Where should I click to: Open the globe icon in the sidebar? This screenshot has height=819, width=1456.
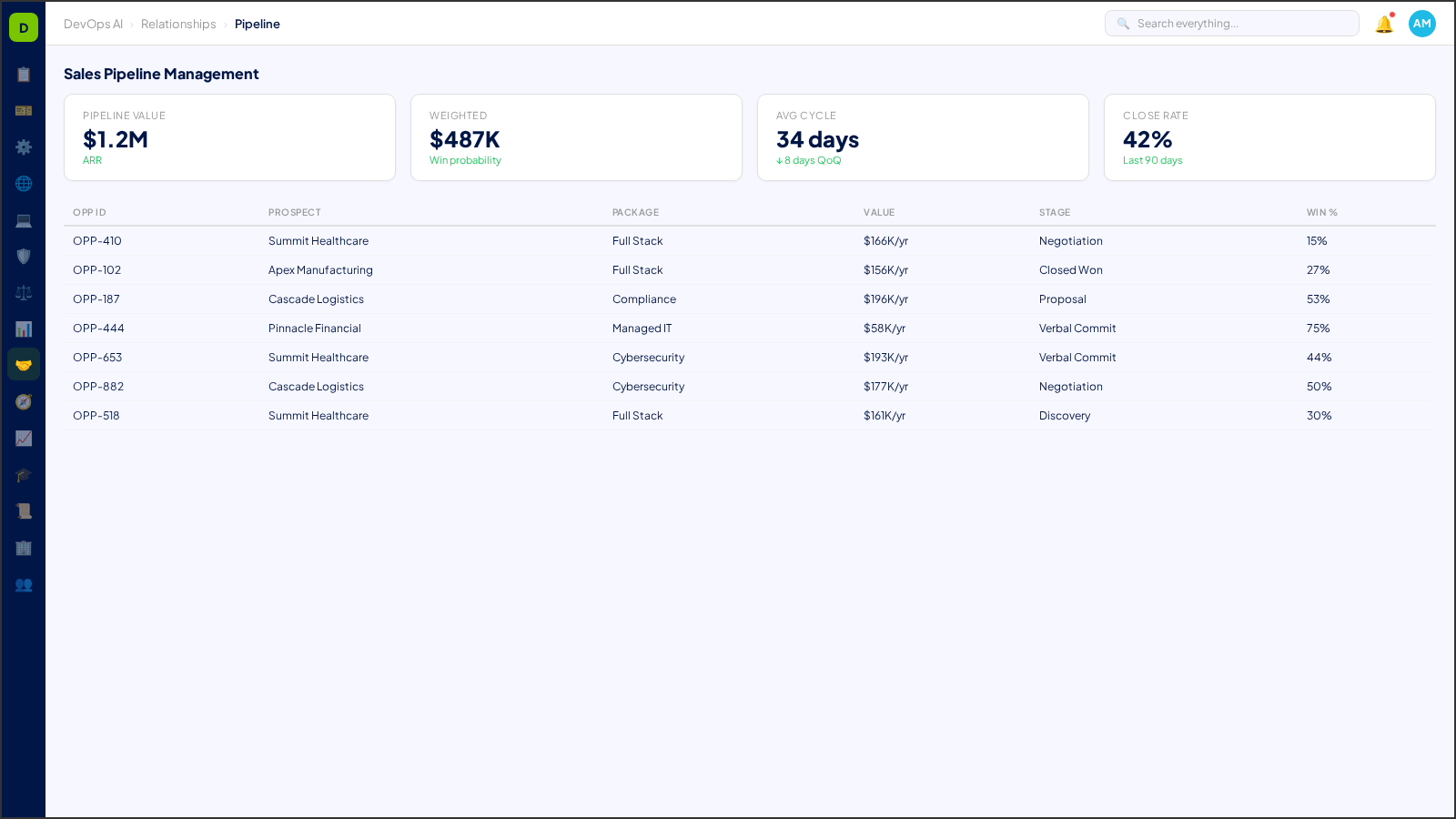pos(24,183)
